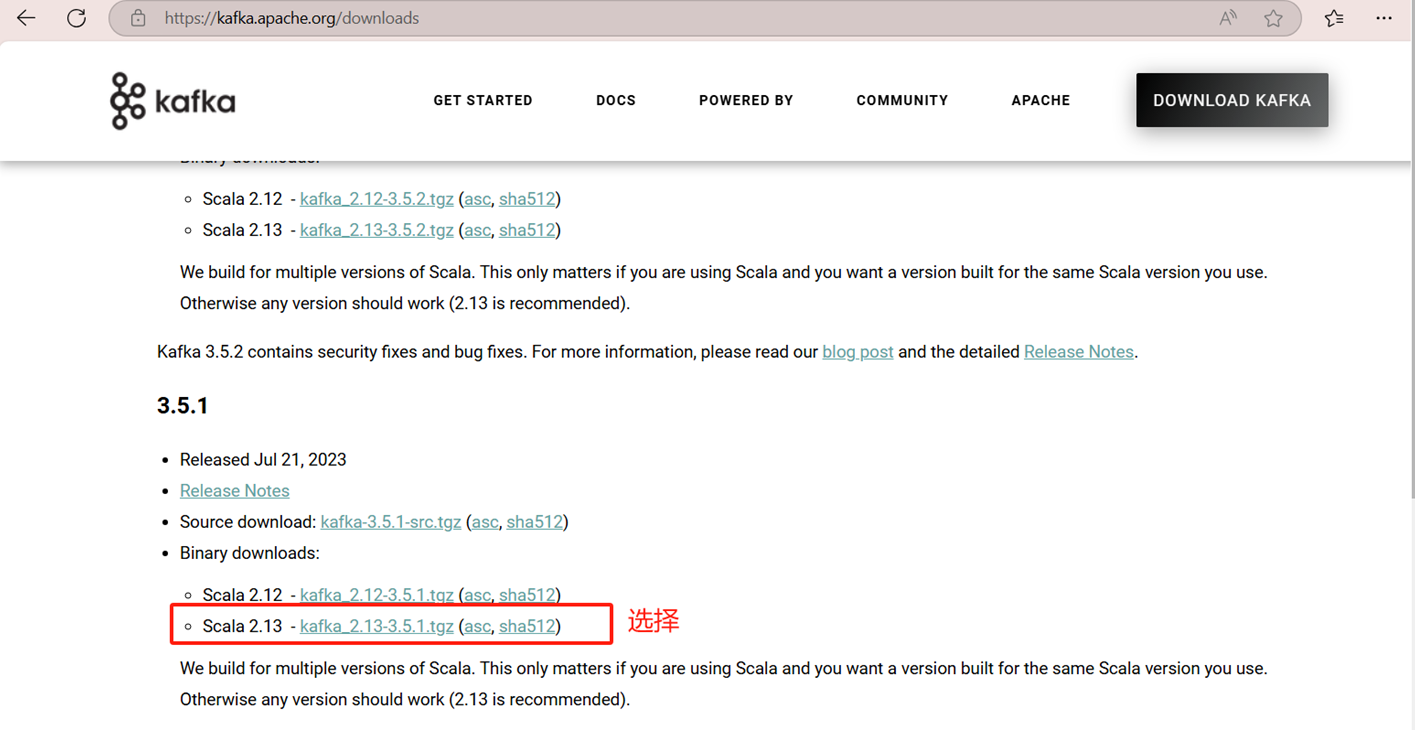The width and height of the screenshot is (1415, 735).
Task: Open the blog post link for 3.5.2
Action: [858, 352]
